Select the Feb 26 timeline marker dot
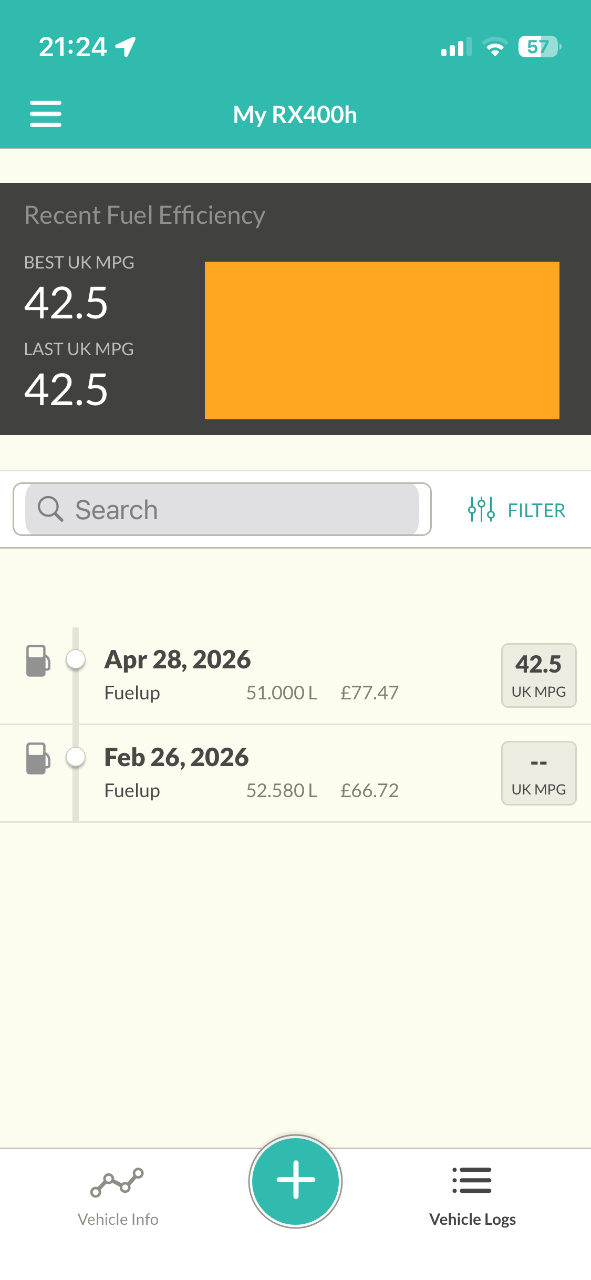The image size is (591, 1280). click(75, 758)
